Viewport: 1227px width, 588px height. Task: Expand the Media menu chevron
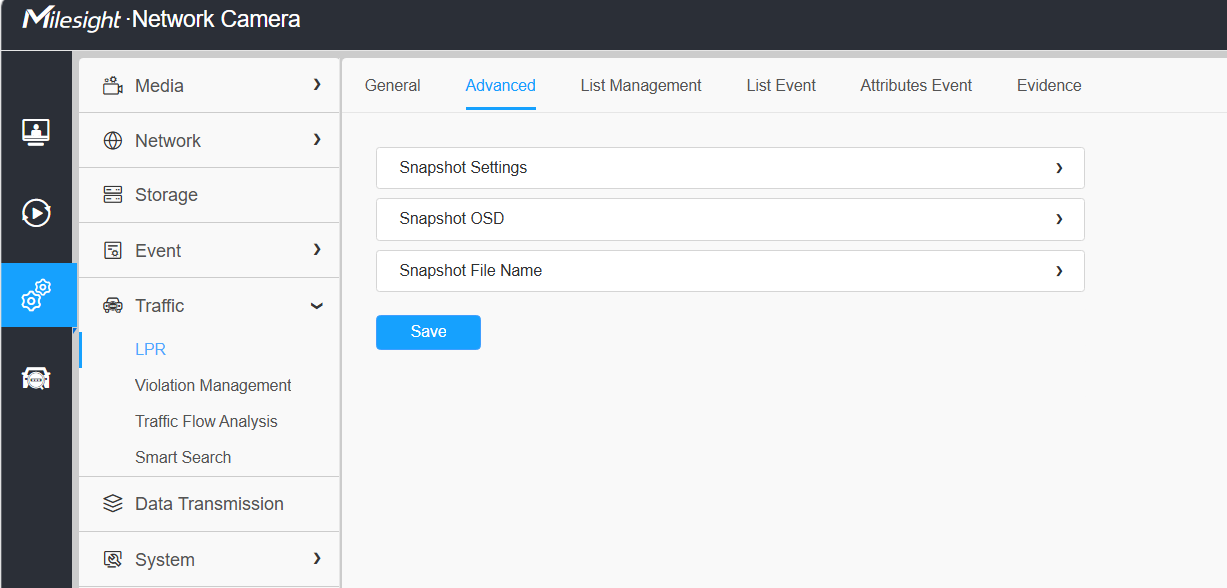point(317,85)
